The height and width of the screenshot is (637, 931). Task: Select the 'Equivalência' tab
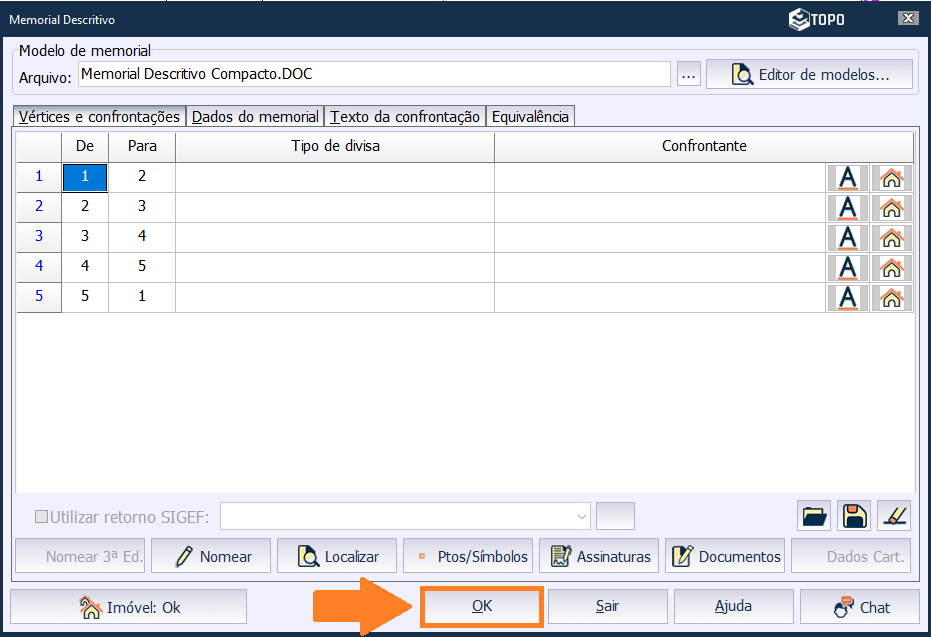530,117
